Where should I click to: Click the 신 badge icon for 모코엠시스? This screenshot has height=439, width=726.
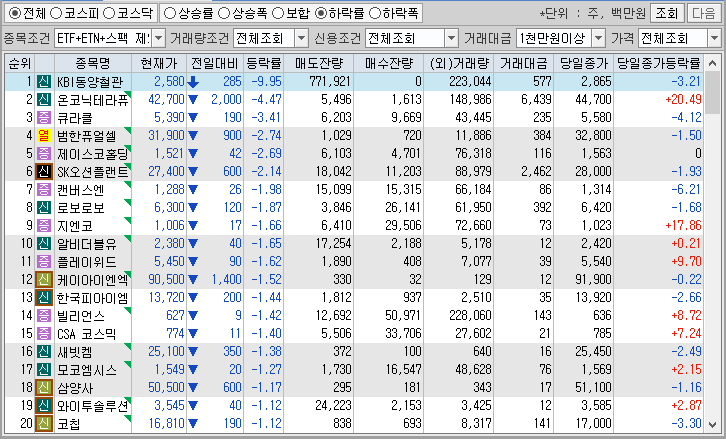coord(44,369)
